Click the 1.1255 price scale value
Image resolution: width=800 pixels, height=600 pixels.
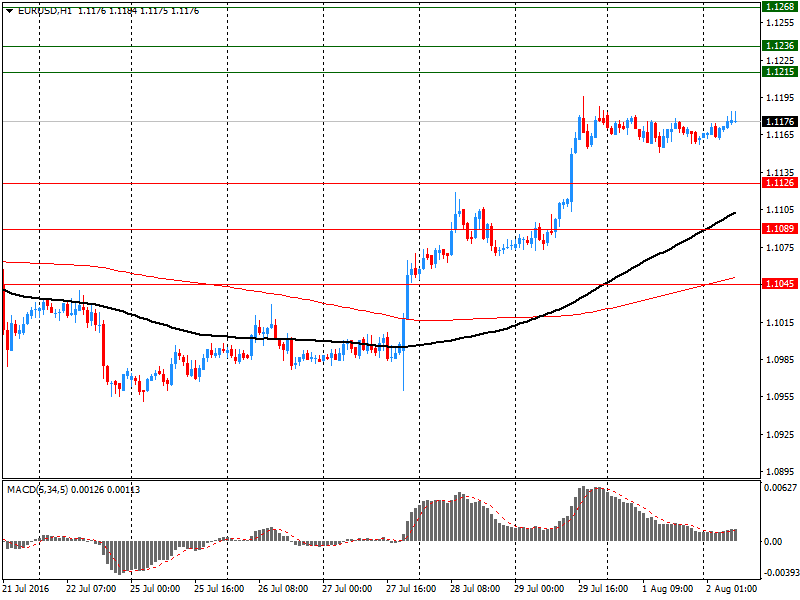(x=780, y=22)
